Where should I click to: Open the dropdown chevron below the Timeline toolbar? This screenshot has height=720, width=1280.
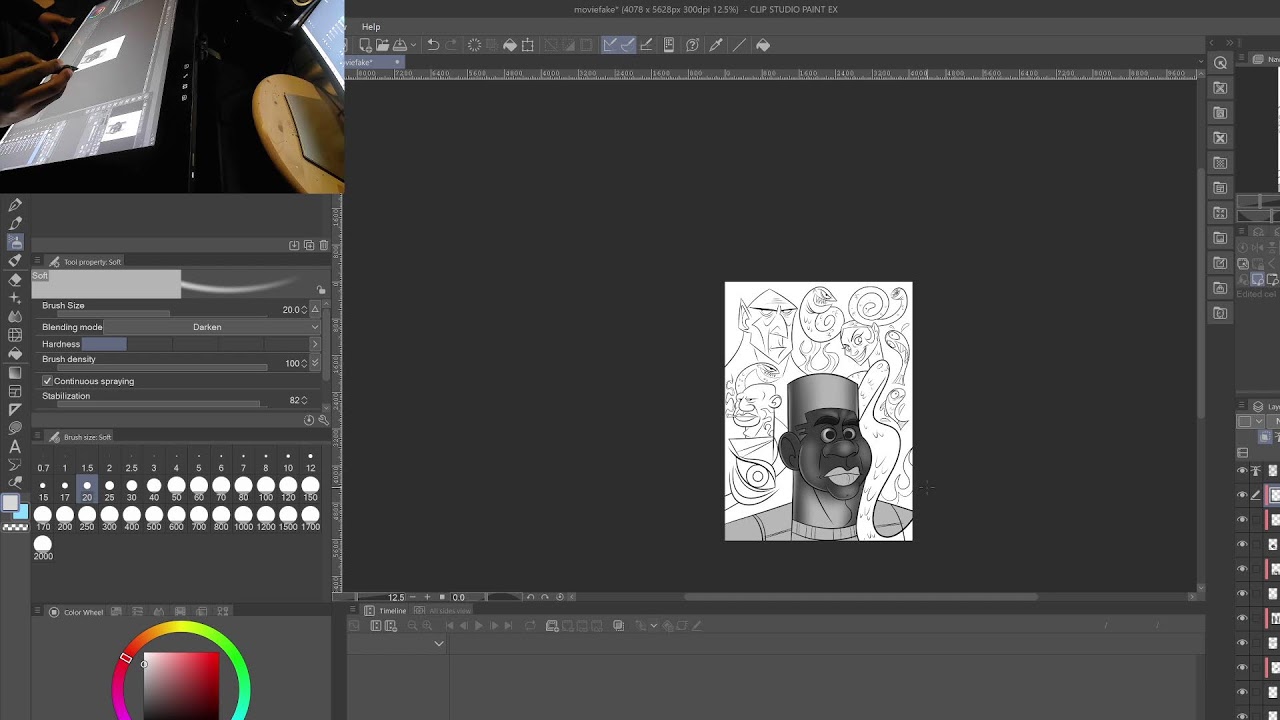(439, 644)
